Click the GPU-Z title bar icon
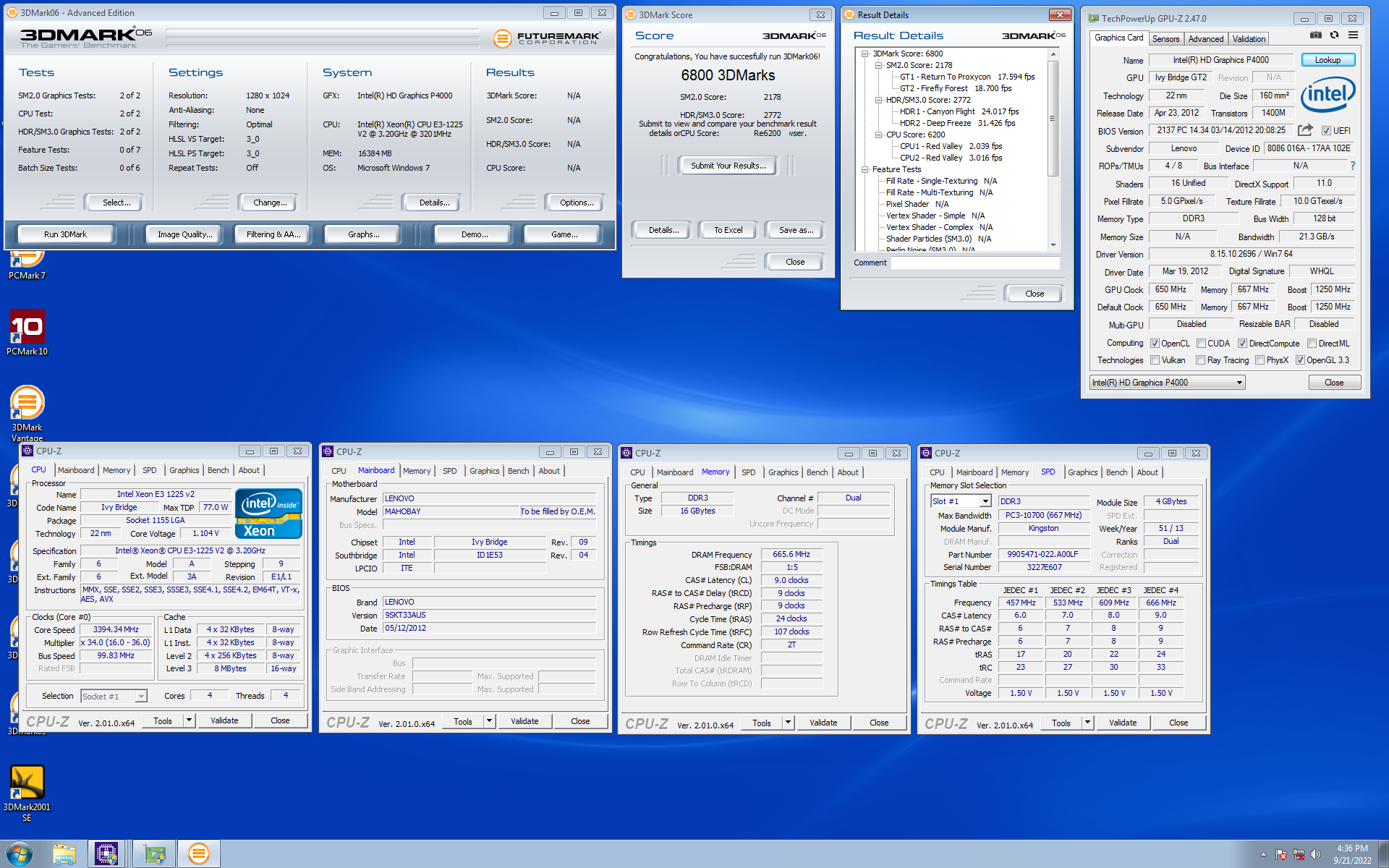The height and width of the screenshot is (868, 1389). tap(1093, 18)
